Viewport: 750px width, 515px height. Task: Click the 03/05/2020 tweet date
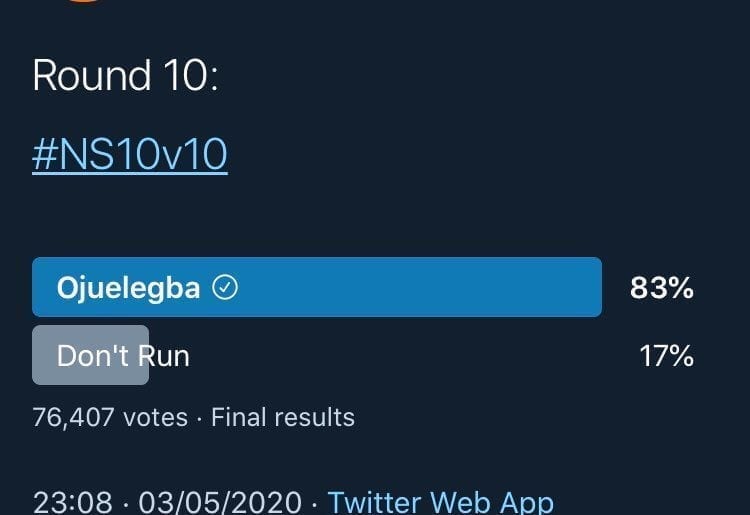tap(220, 501)
